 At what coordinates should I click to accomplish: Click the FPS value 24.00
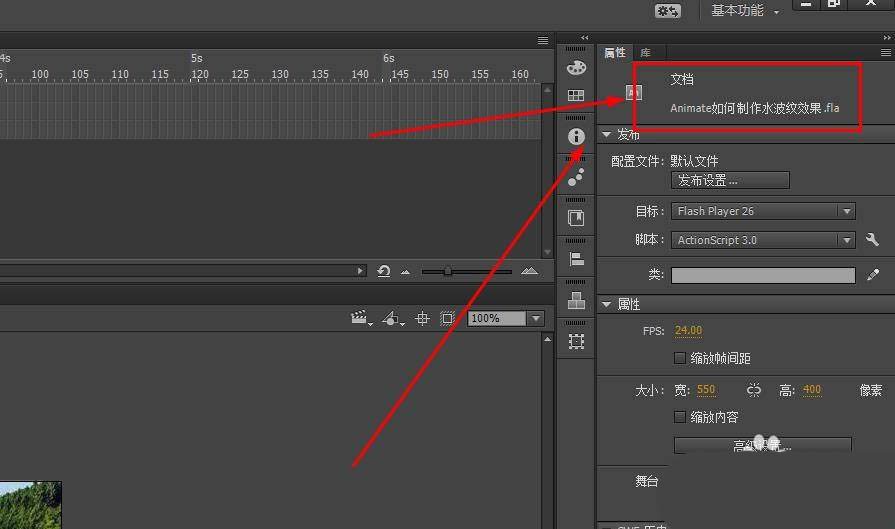click(688, 330)
